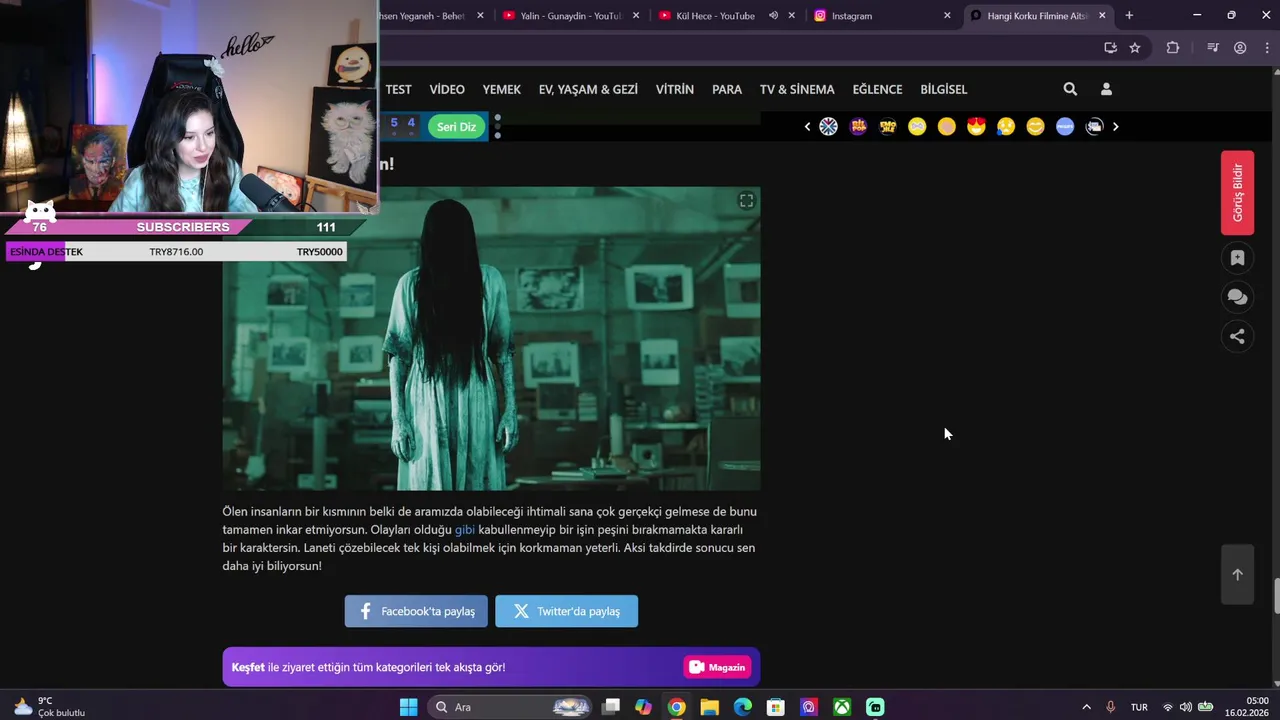Open the weather widget showing 9°C

tap(50, 707)
